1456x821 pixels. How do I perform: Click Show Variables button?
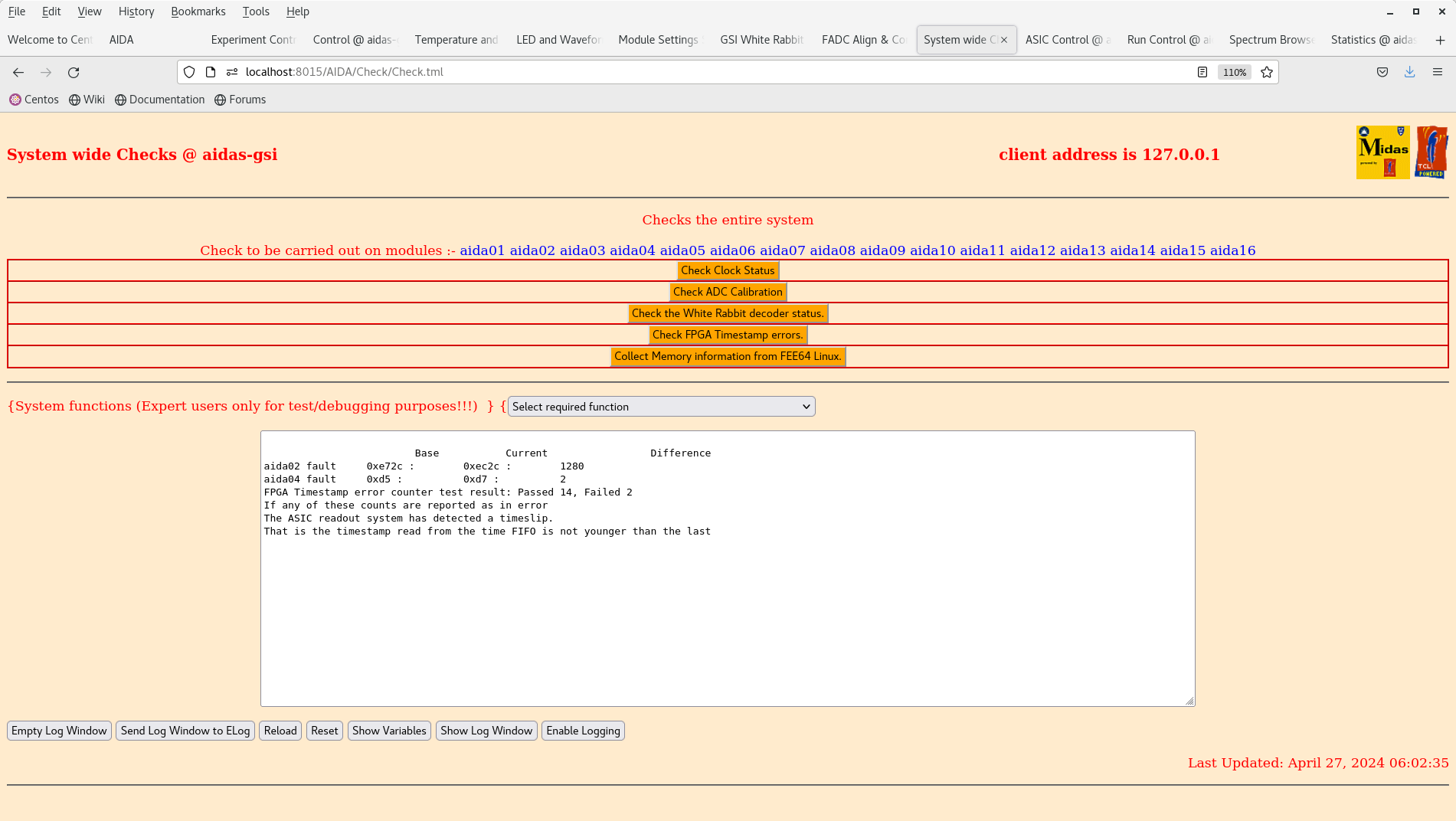(389, 731)
